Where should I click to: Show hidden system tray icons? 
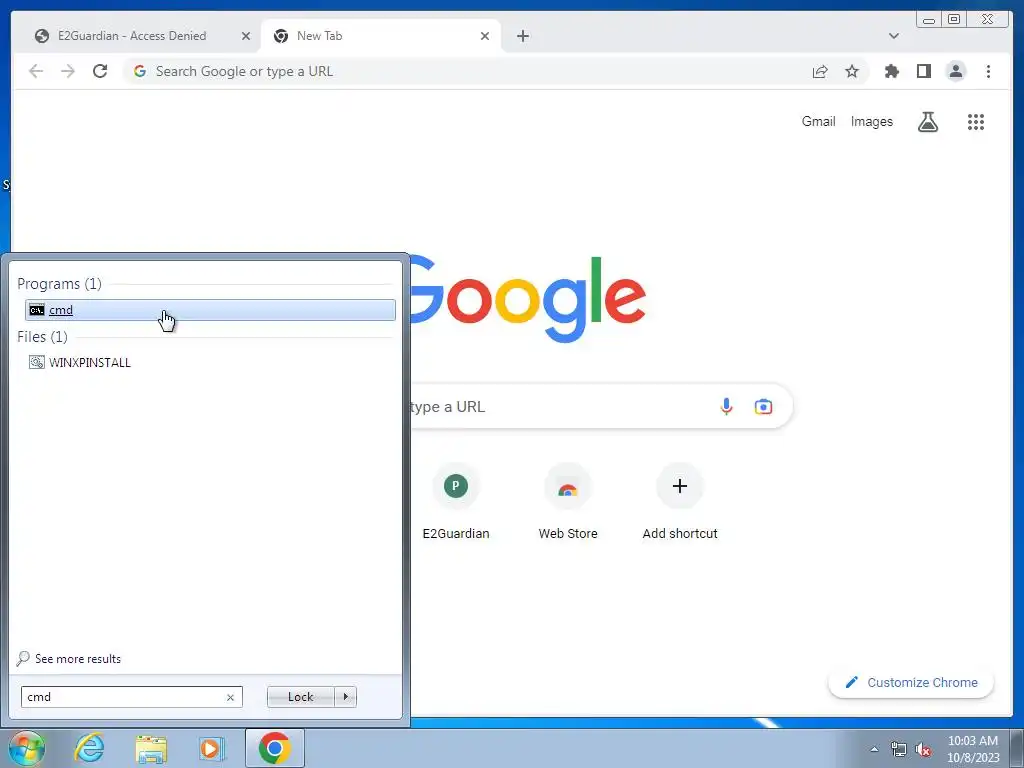click(x=874, y=749)
